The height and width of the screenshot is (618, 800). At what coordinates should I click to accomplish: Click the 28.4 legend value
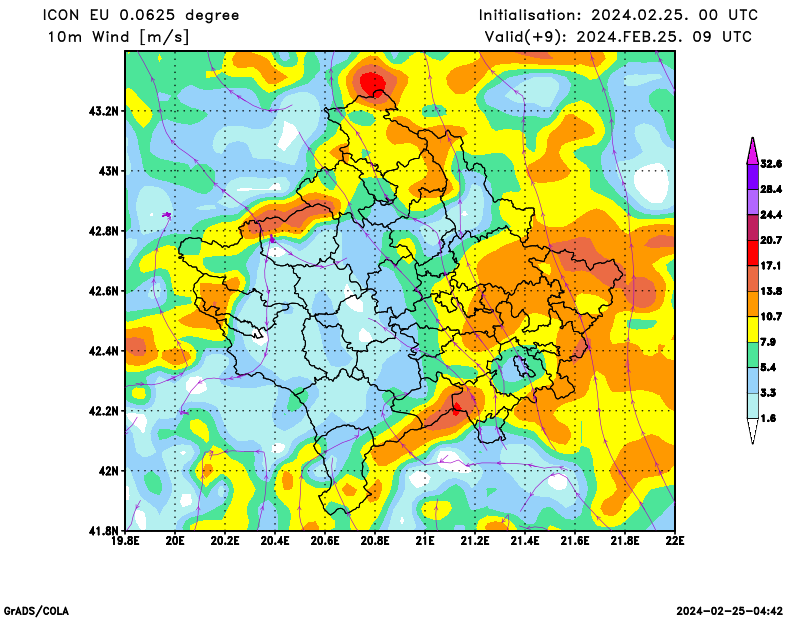pos(771,189)
